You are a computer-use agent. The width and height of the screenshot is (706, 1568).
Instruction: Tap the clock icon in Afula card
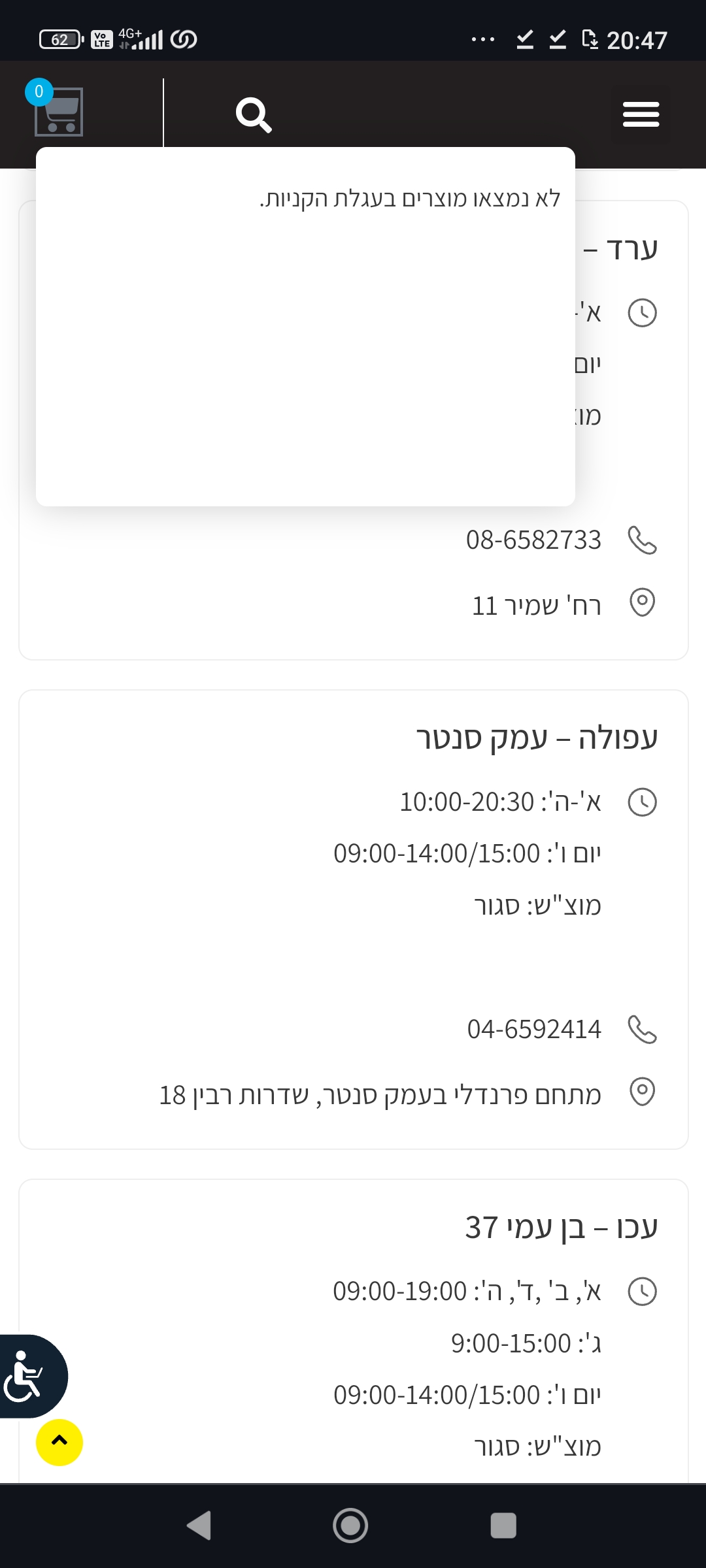click(x=642, y=802)
